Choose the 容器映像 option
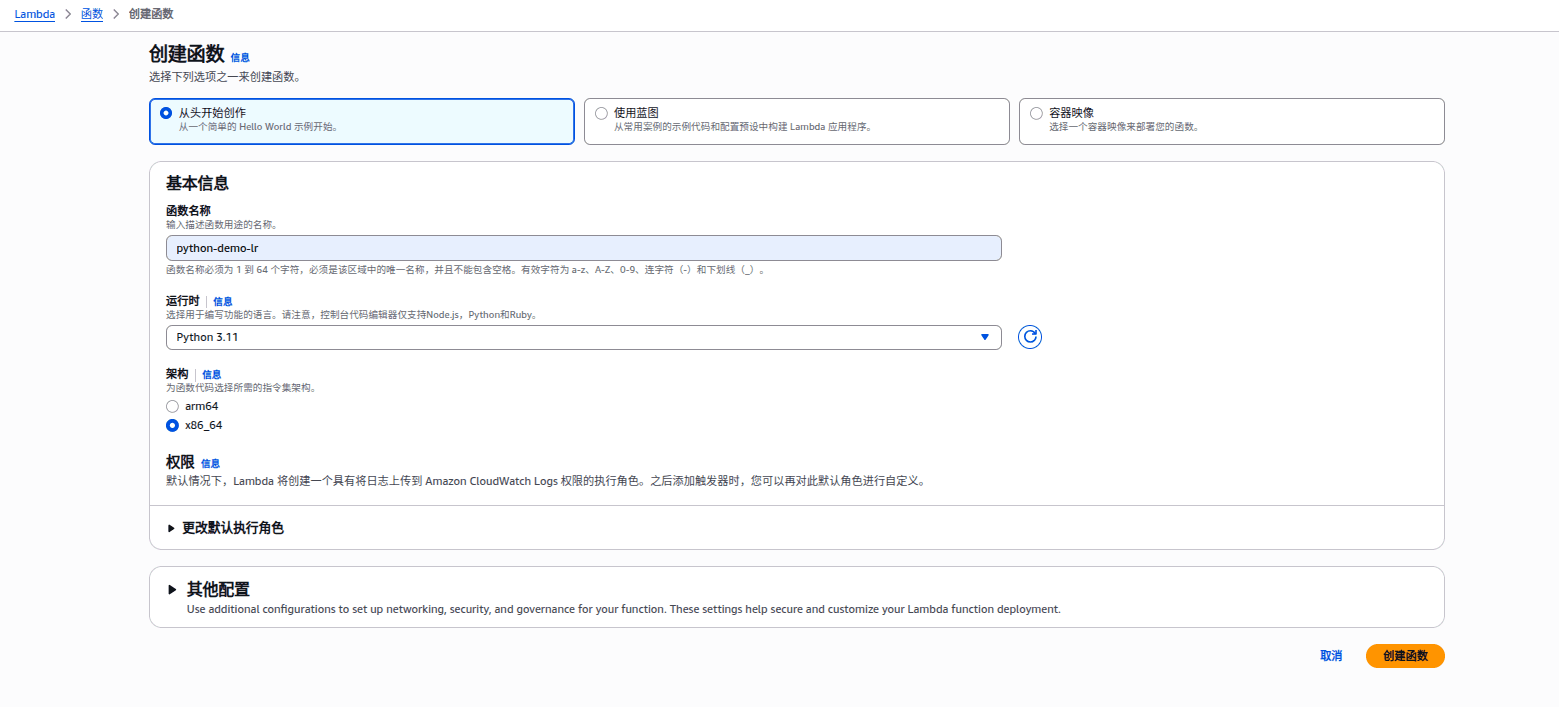This screenshot has height=707, width=1559. pyautogui.click(x=1036, y=113)
